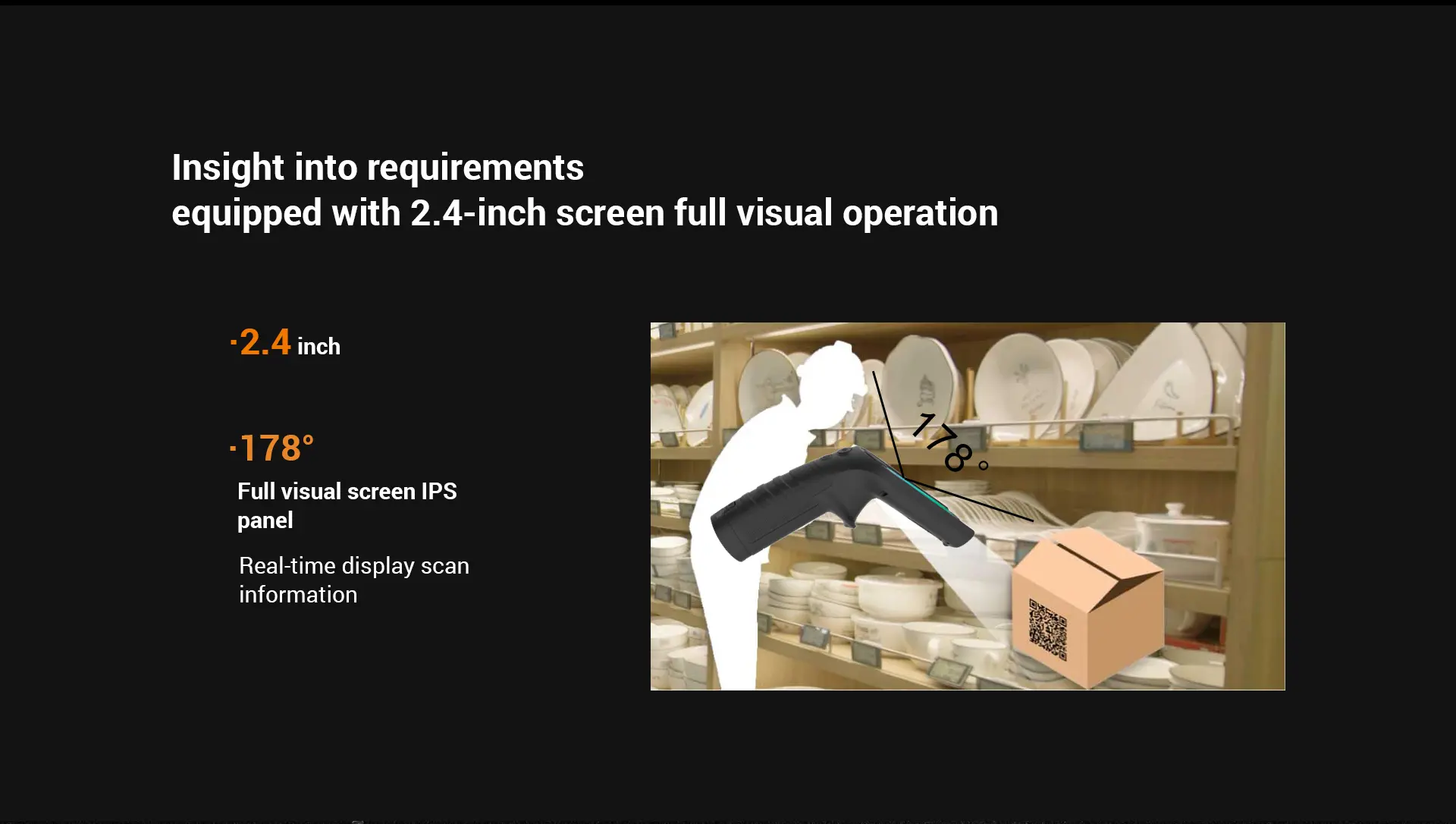Click the 'Insight into requirements' heading line
The width and height of the screenshot is (1456, 824).
pos(378,168)
